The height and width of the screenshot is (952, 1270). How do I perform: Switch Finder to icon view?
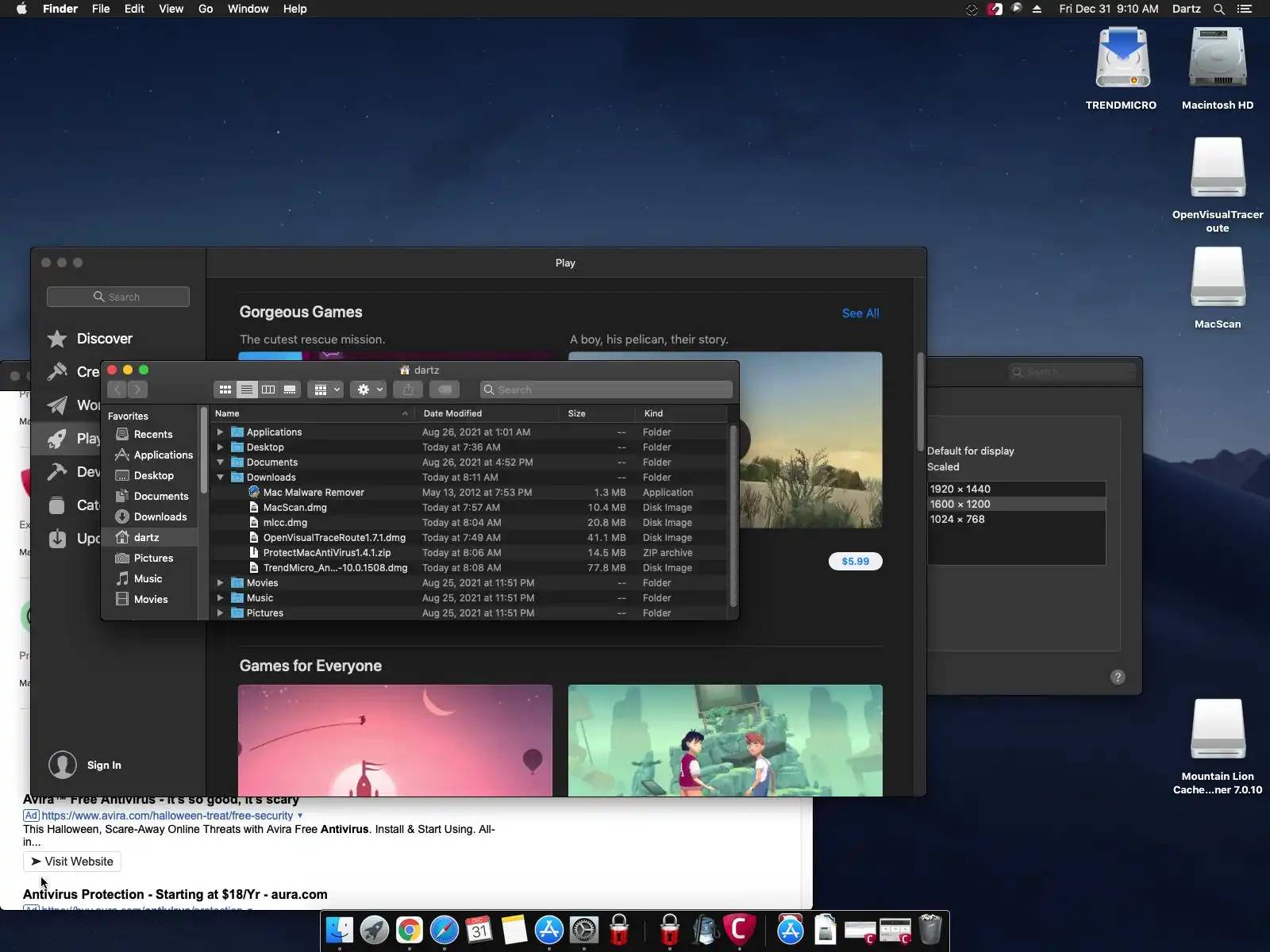pyautogui.click(x=225, y=390)
